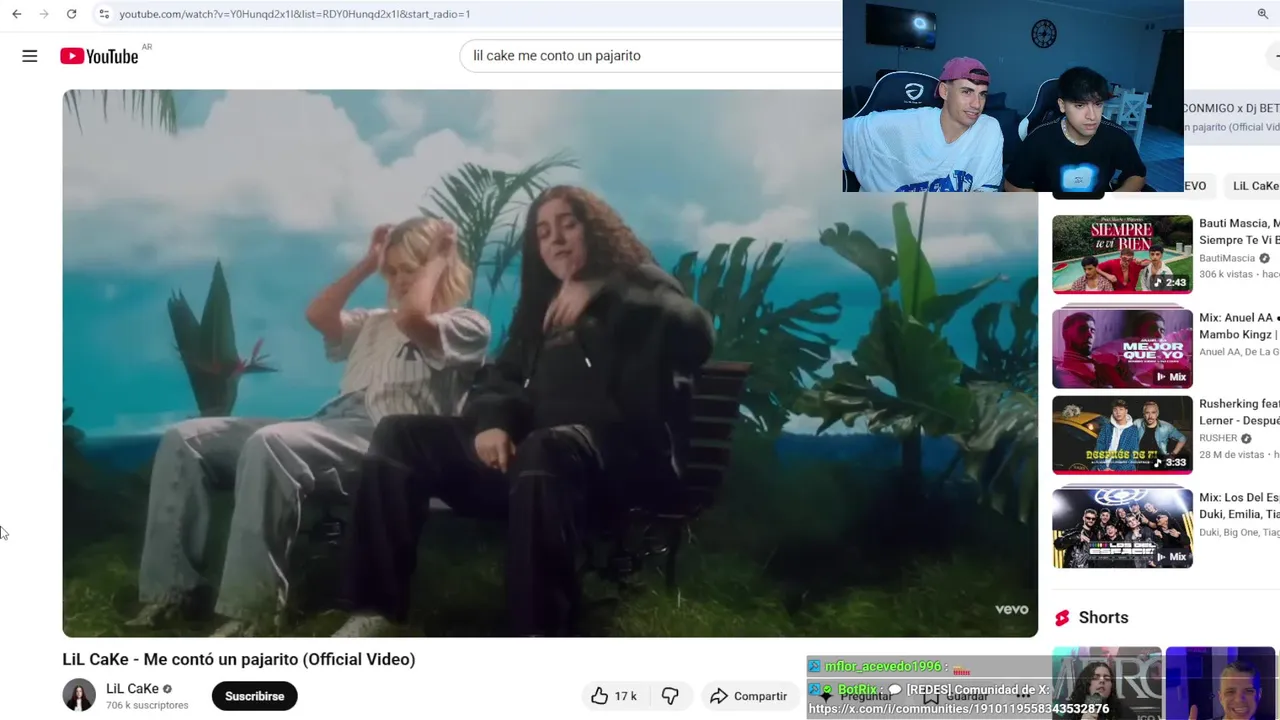Dislike the video with the thumbs-down button
The height and width of the screenshot is (720, 1280).
[670, 696]
